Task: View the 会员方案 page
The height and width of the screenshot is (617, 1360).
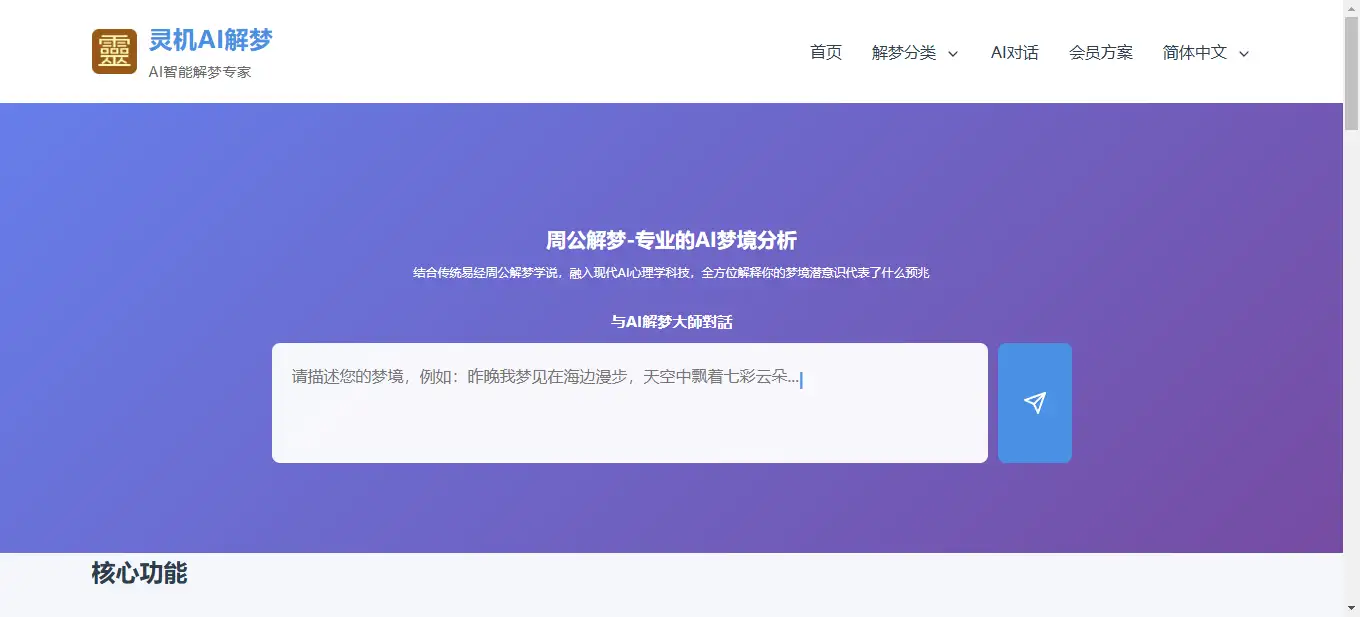Action: [x=1100, y=53]
